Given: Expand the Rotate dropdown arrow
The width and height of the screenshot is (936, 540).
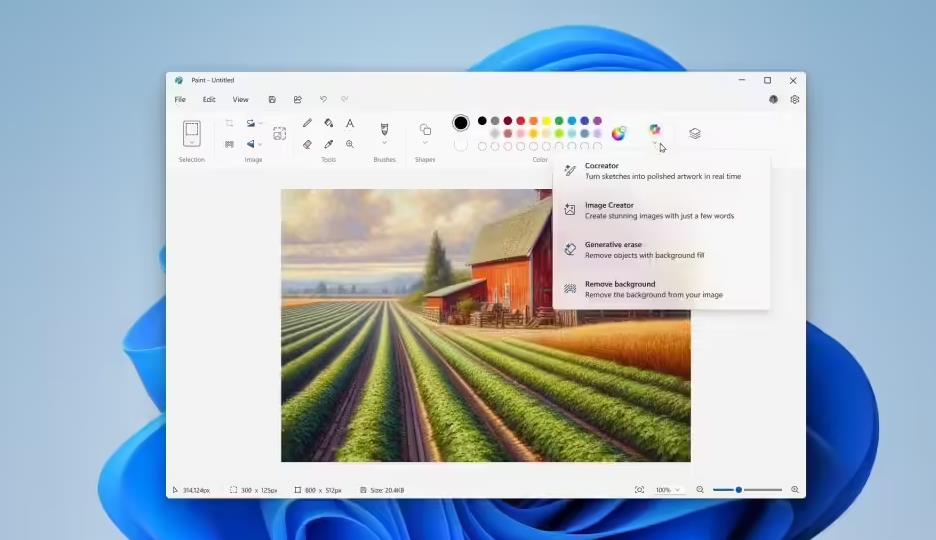Looking at the screenshot, I should 261,124.
